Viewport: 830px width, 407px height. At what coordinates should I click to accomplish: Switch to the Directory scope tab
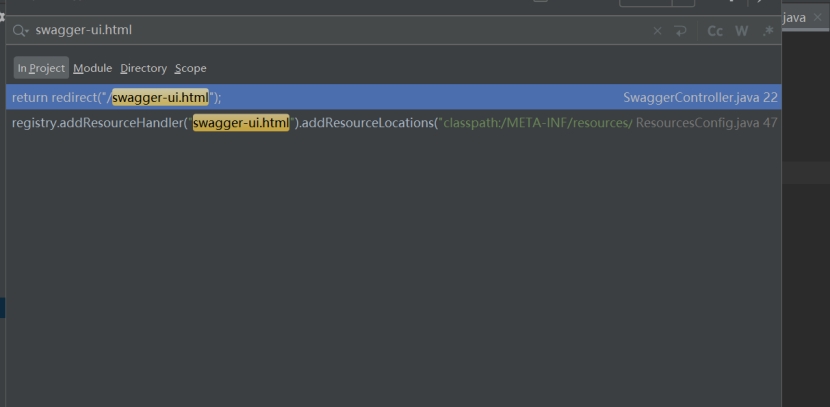point(143,68)
